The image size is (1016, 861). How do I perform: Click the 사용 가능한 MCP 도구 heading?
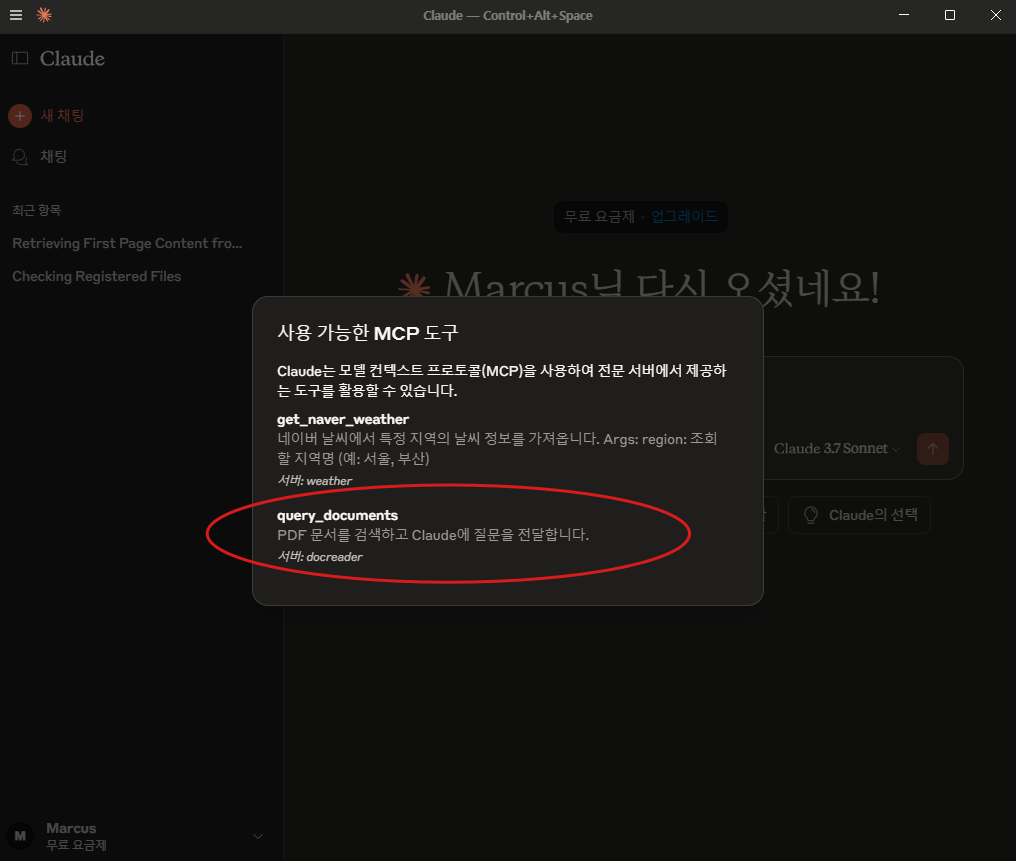(x=367, y=333)
